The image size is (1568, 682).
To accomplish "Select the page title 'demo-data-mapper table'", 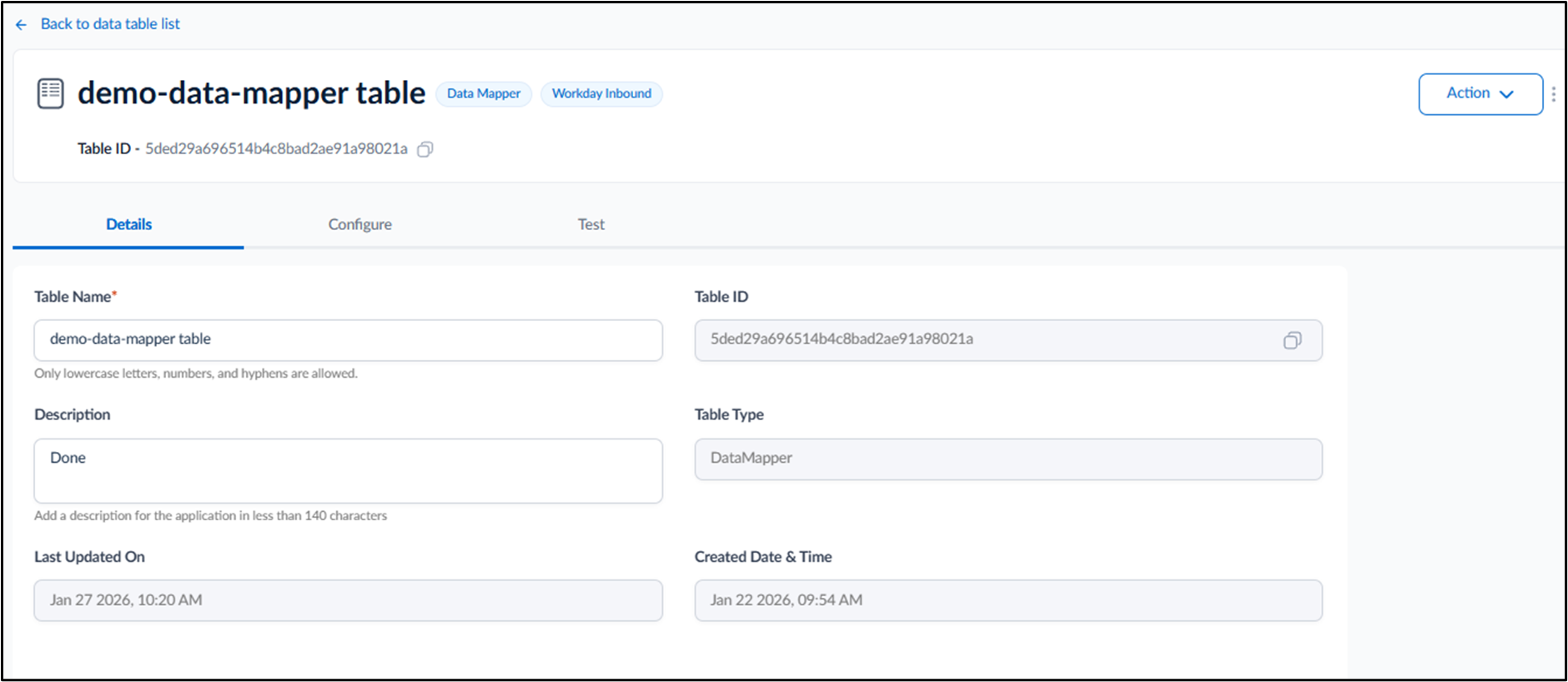I will (251, 93).
